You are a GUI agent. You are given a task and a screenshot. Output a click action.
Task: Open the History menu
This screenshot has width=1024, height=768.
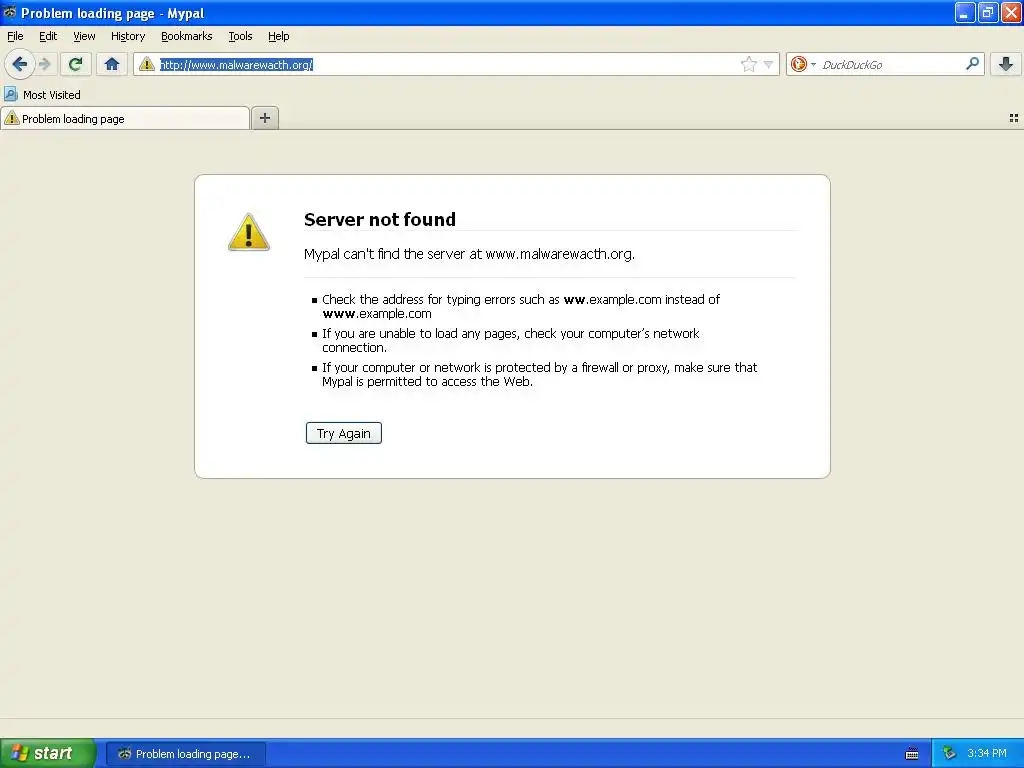pyautogui.click(x=128, y=36)
